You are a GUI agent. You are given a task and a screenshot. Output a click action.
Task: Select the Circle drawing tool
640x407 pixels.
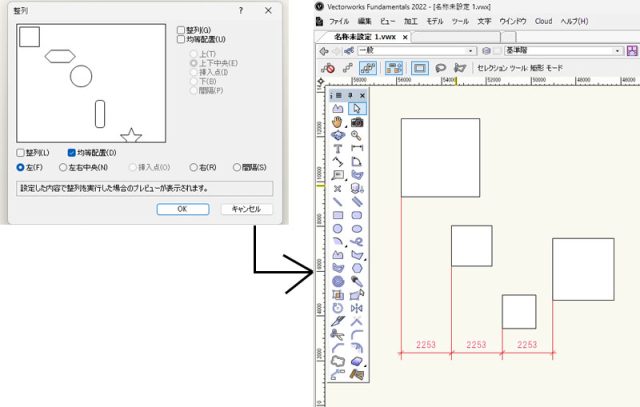coord(338,228)
